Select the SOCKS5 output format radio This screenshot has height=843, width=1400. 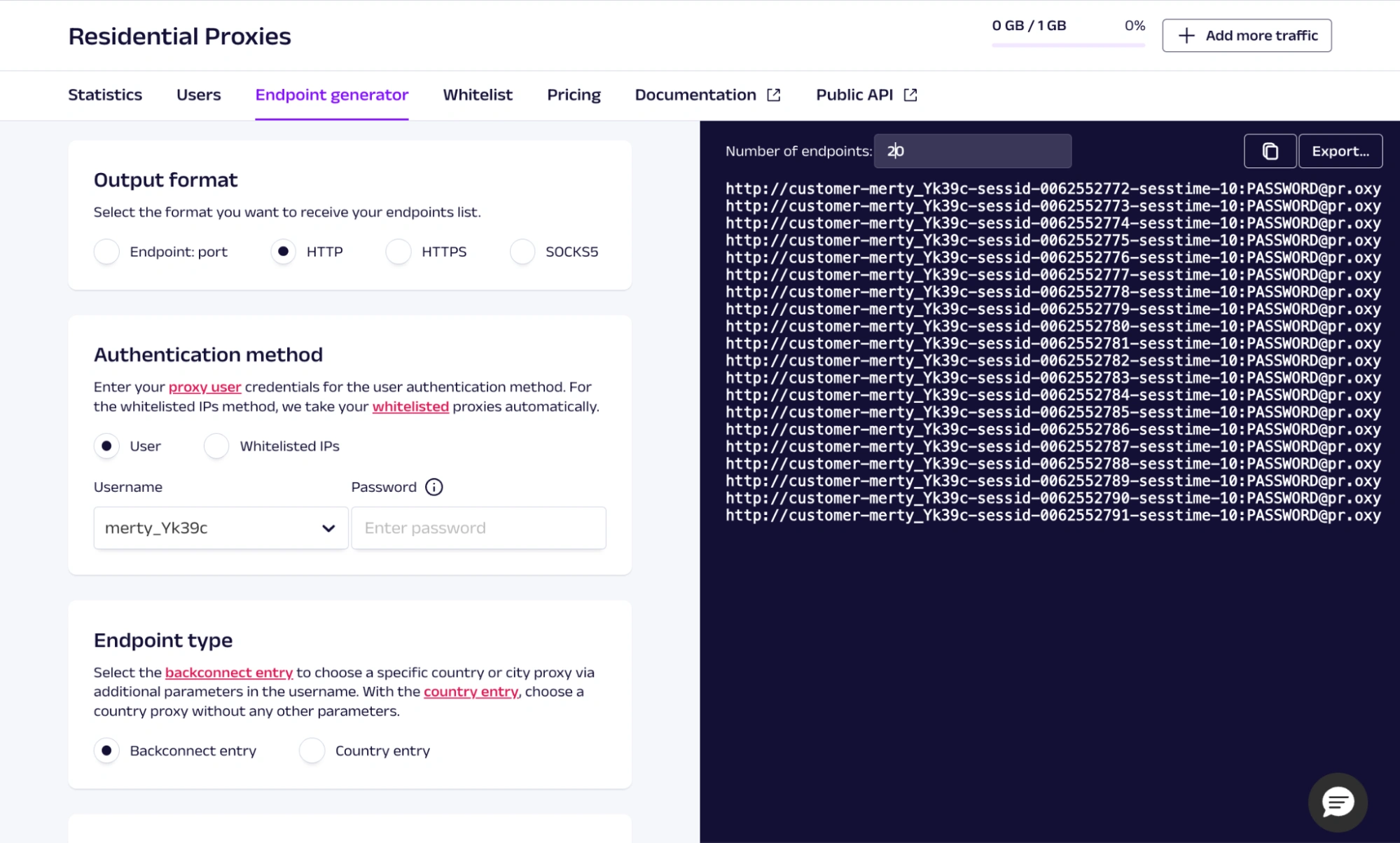pyautogui.click(x=522, y=252)
